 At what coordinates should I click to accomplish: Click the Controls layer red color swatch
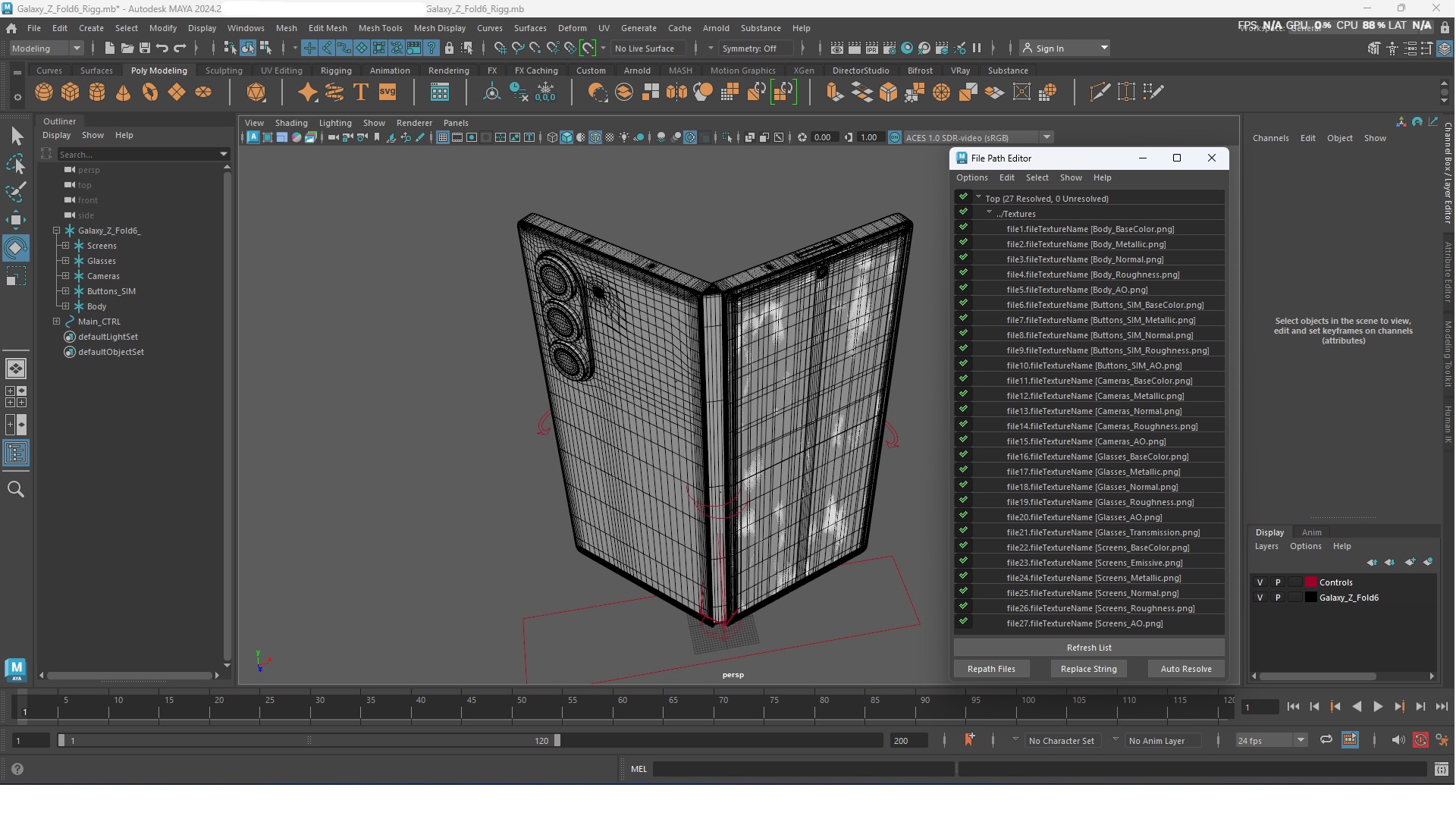click(1310, 582)
